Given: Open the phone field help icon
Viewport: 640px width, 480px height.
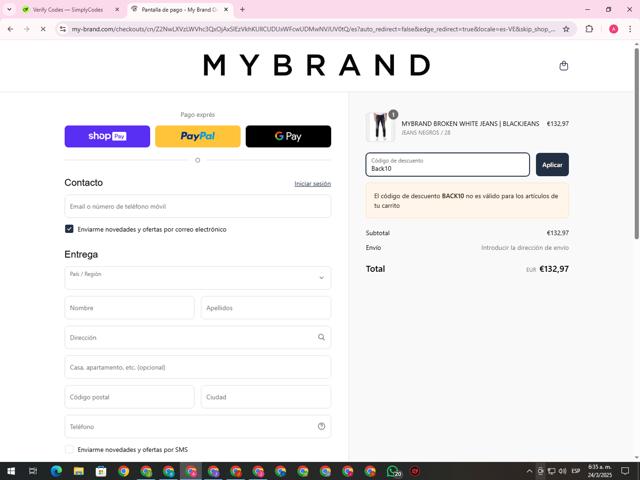Looking at the screenshot, I should pyautogui.click(x=321, y=426).
